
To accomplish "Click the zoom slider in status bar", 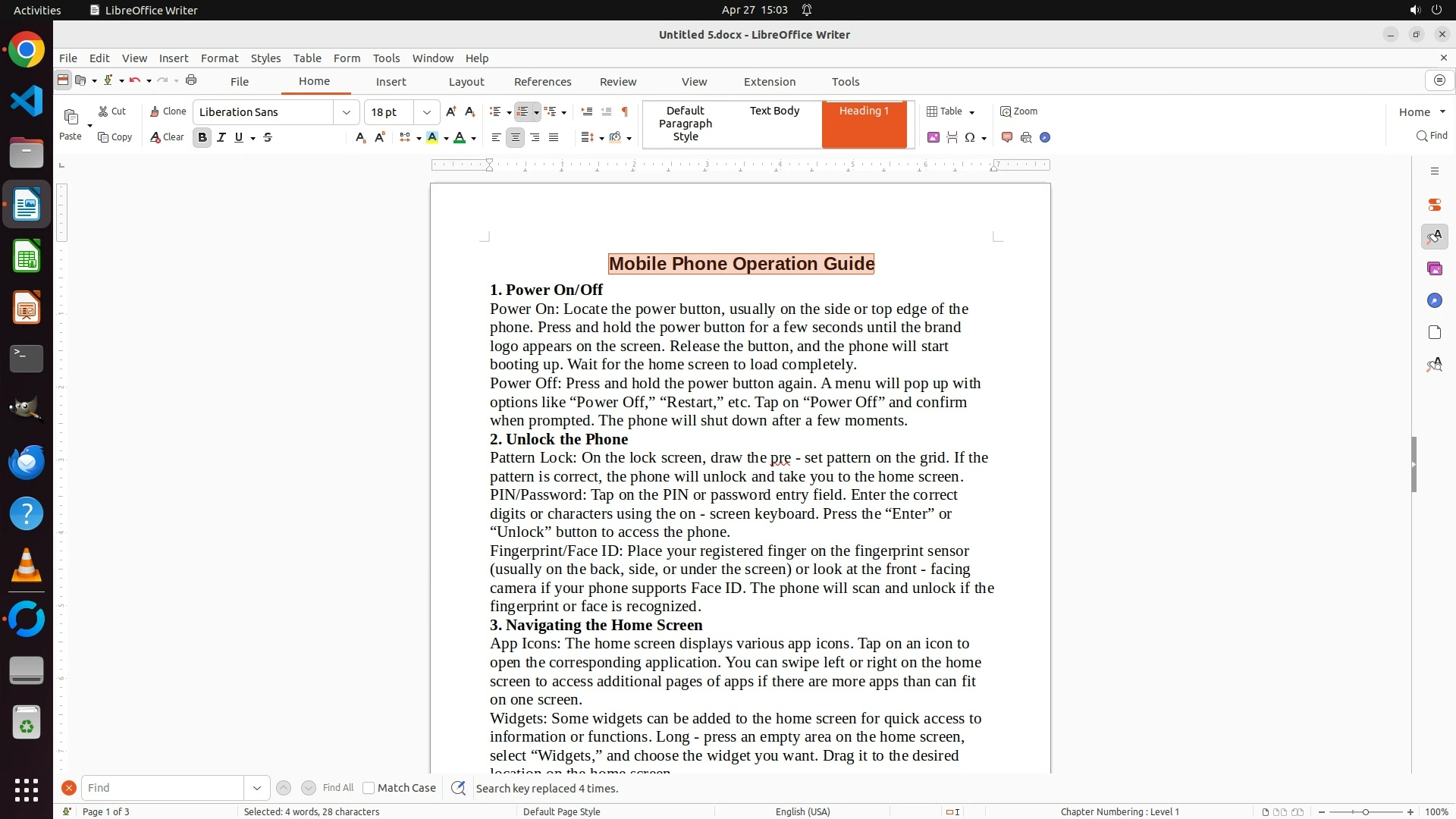I will tap(1365, 811).
